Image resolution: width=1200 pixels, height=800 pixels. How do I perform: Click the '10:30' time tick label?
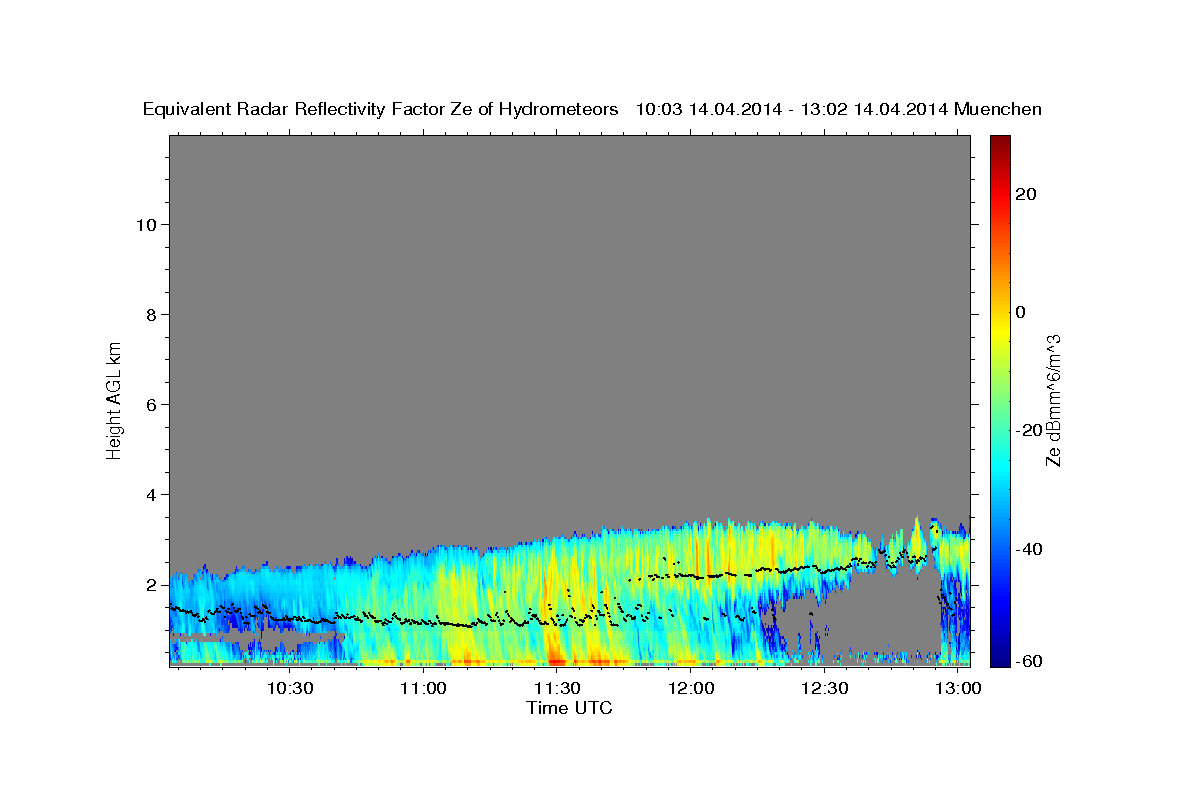pyautogui.click(x=290, y=688)
